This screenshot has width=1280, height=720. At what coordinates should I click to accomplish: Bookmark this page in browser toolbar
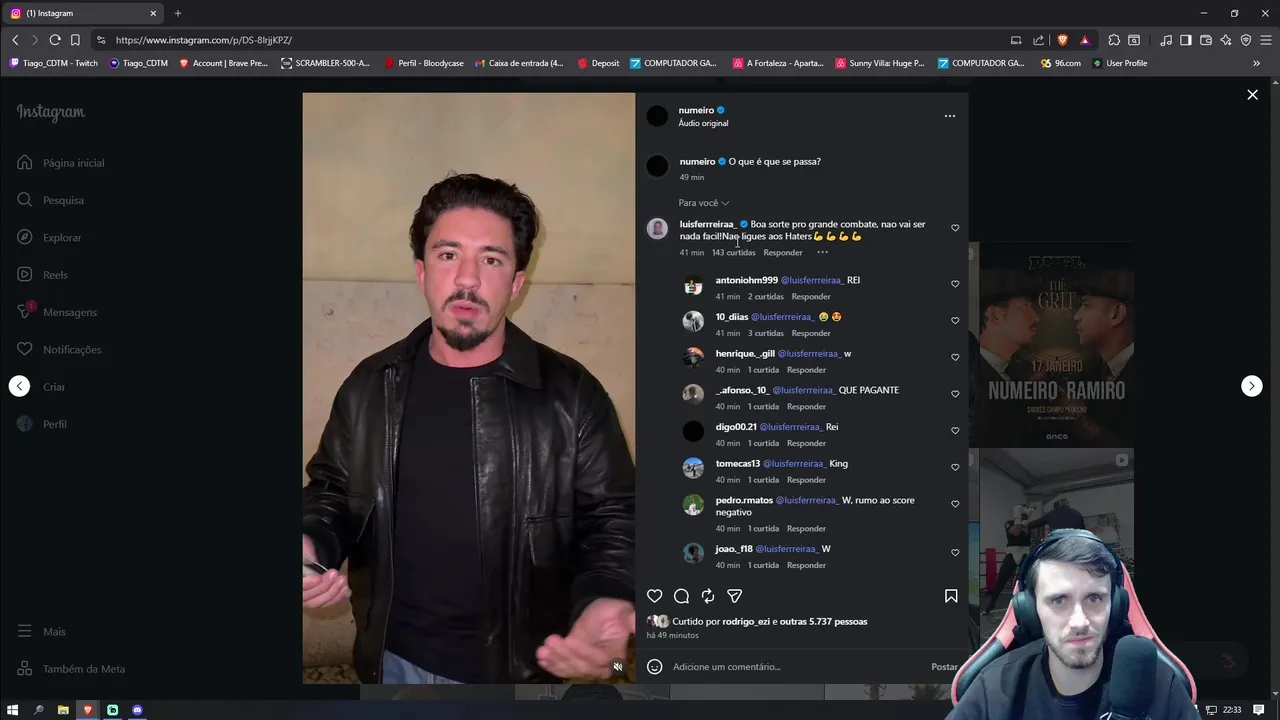[x=75, y=40]
